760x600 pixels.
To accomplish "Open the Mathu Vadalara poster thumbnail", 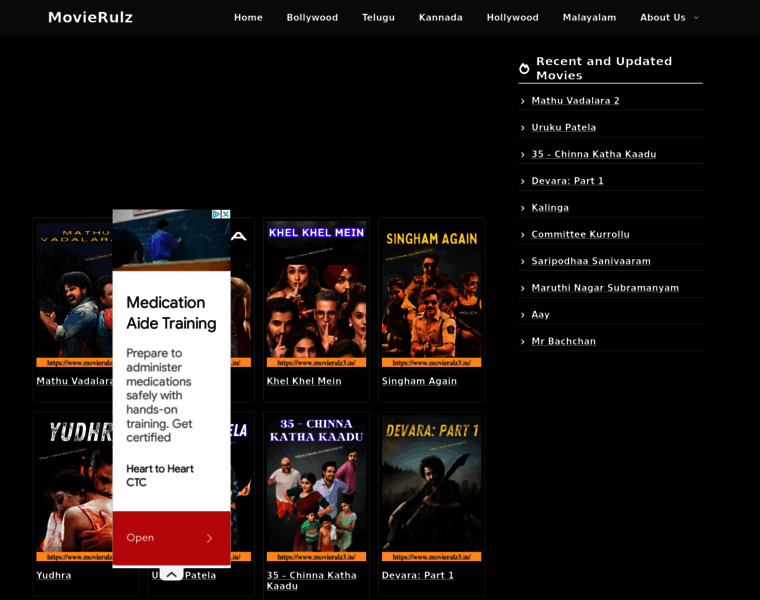I will pyautogui.click(x=74, y=294).
